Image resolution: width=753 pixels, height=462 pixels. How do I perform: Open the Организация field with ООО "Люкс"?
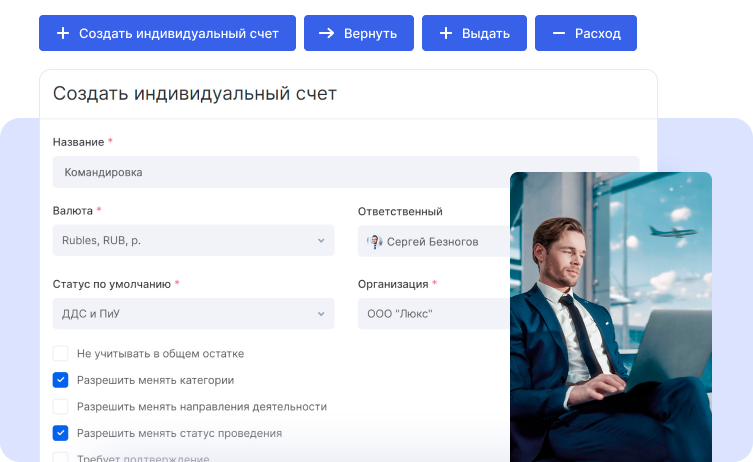[434, 314]
